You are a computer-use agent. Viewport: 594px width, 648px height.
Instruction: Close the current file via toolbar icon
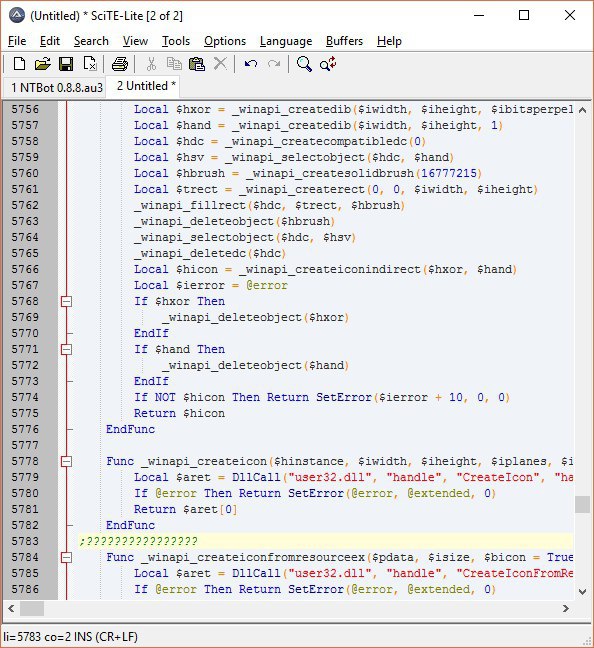pyautogui.click(x=90, y=64)
